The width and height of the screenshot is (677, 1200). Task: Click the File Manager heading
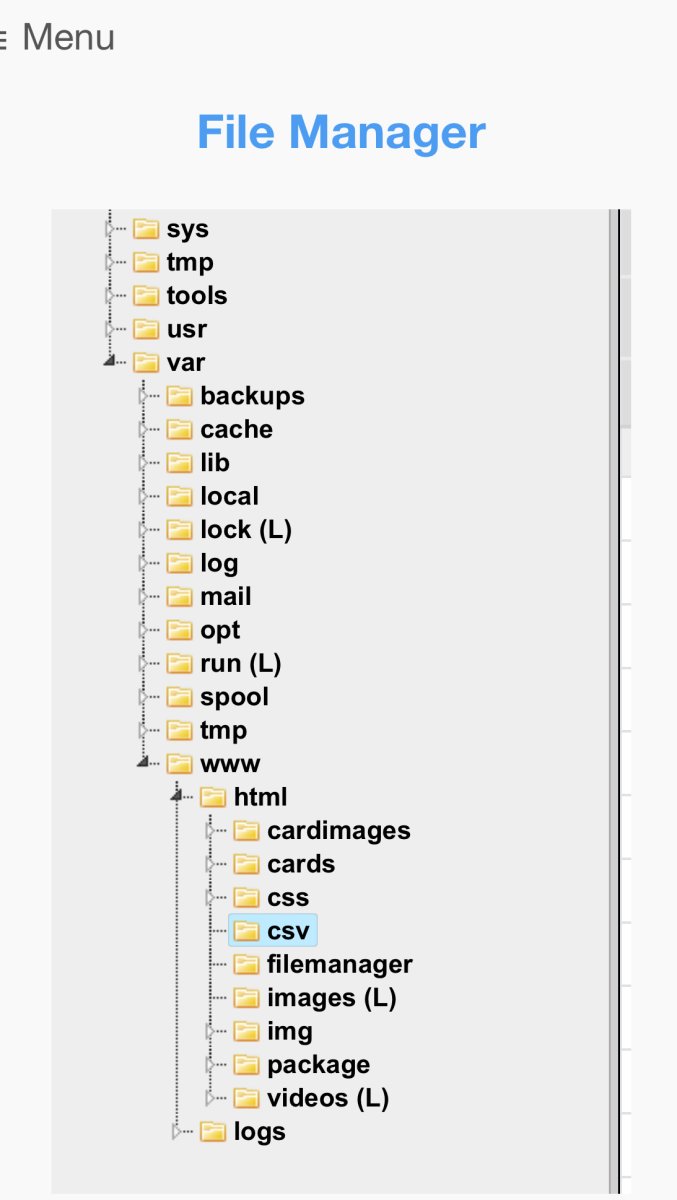point(341,133)
